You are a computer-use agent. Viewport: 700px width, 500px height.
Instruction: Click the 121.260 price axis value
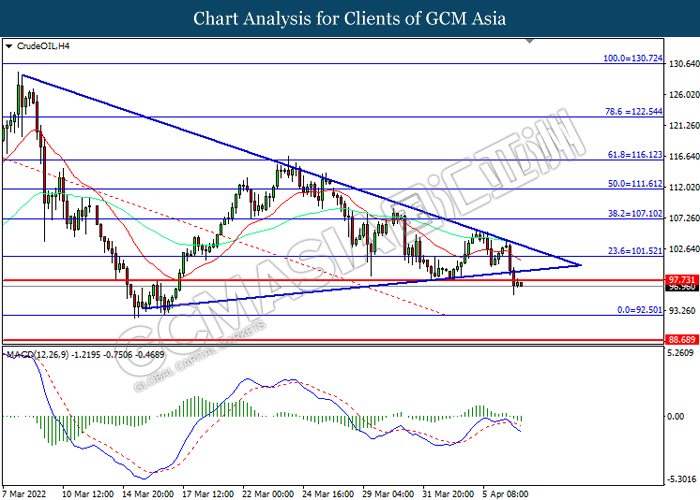point(683,126)
